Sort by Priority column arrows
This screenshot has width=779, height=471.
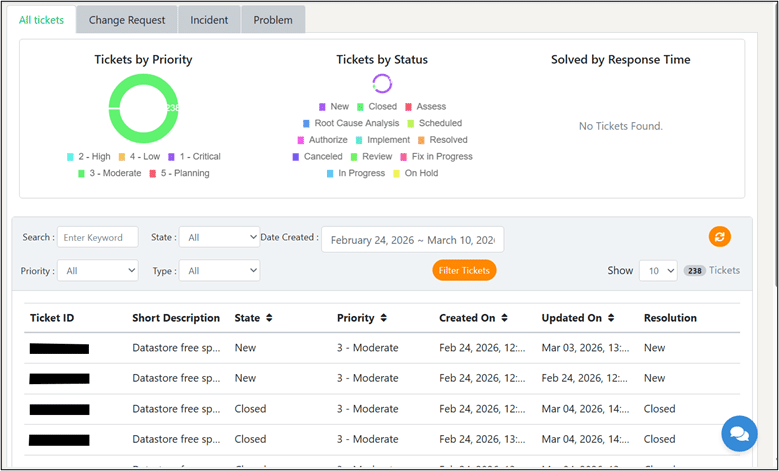click(384, 318)
